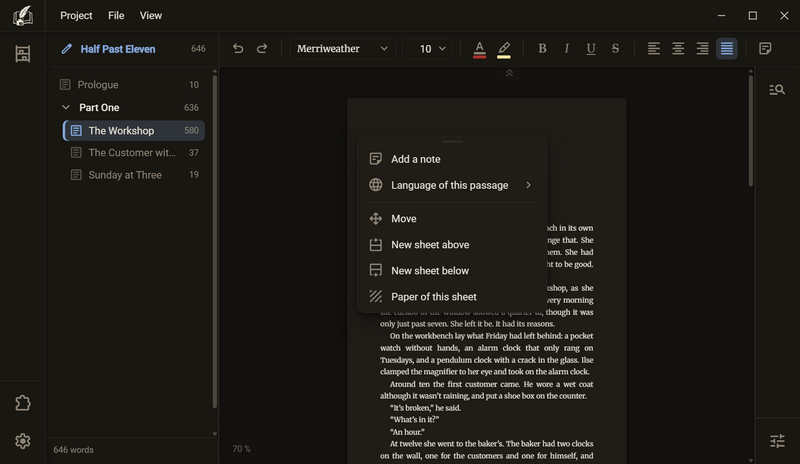Image resolution: width=800 pixels, height=464 pixels.
Task: Open the Merriweather font dropdown
Action: click(x=343, y=48)
